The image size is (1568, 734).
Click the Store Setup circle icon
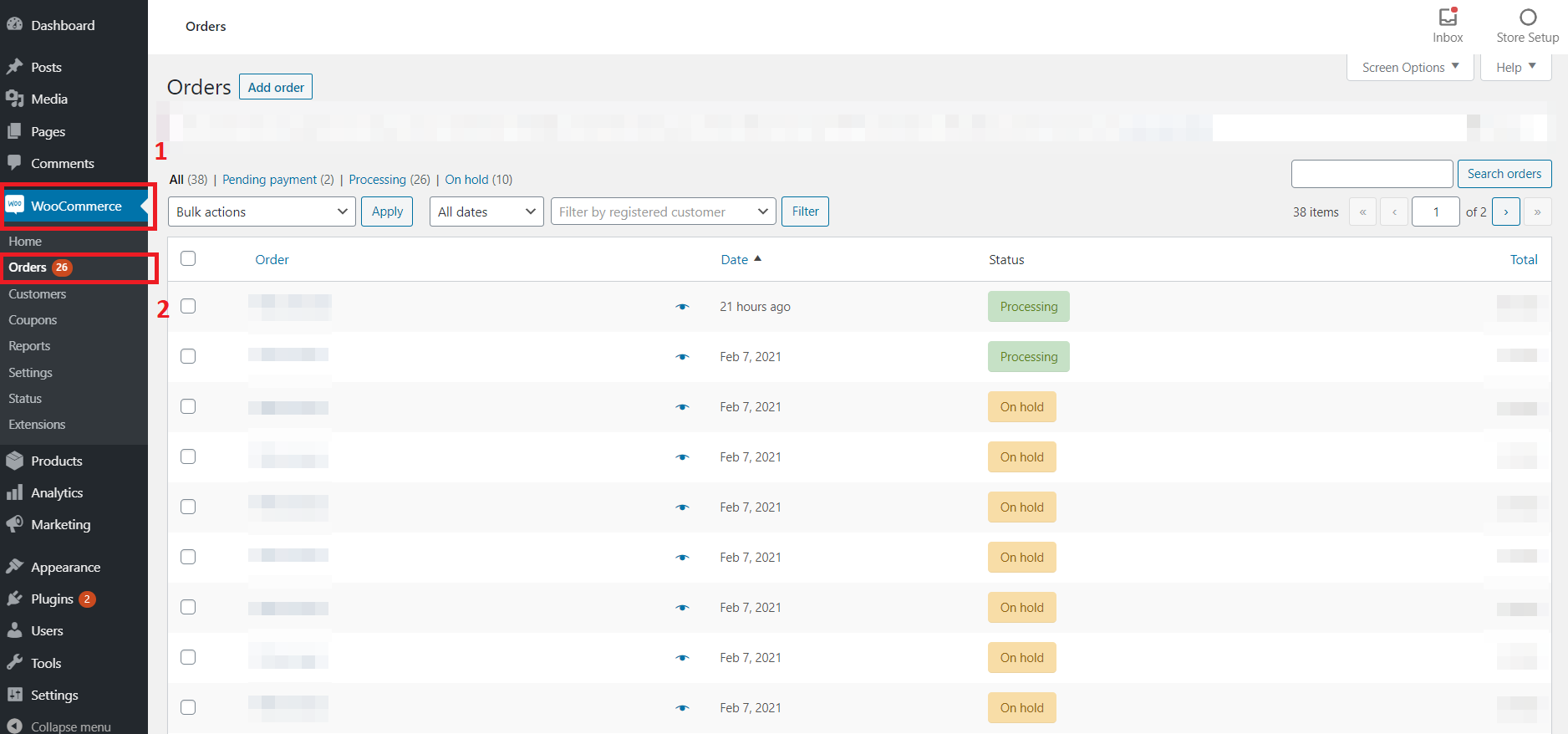(x=1528, y=17)
